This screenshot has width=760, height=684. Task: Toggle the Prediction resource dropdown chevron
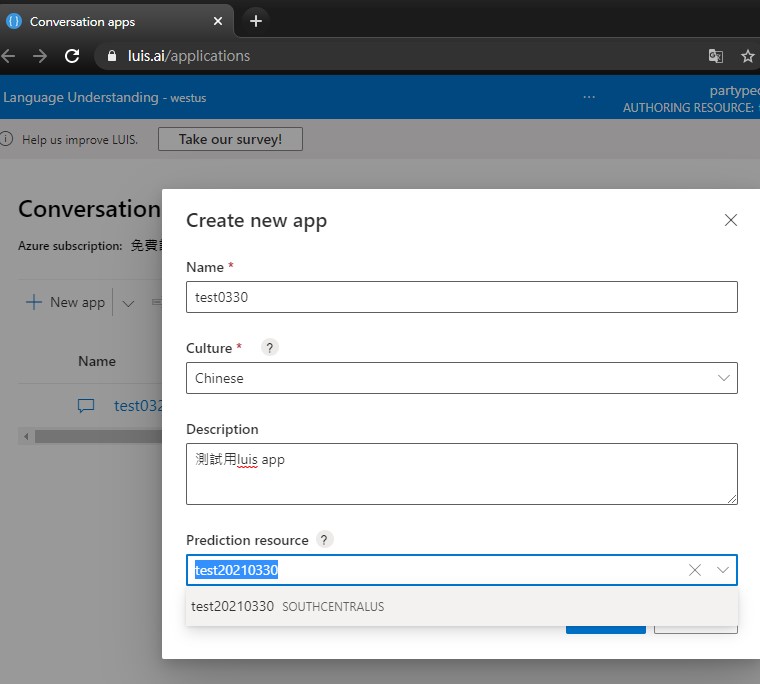point(723,570)
